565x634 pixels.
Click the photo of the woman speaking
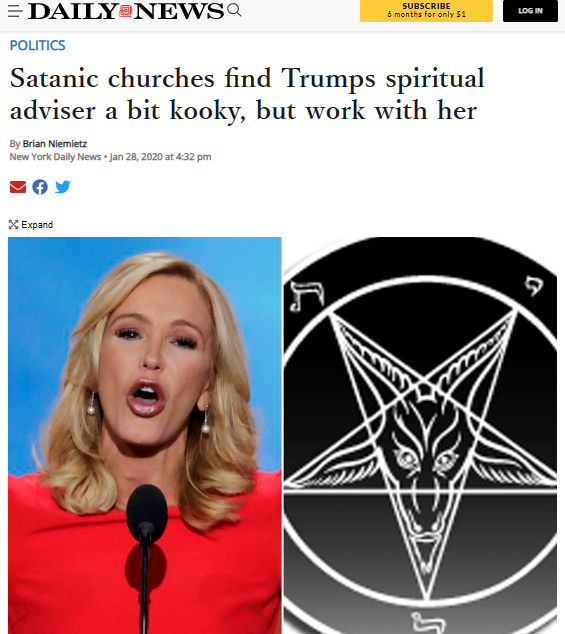click(145, 435)
